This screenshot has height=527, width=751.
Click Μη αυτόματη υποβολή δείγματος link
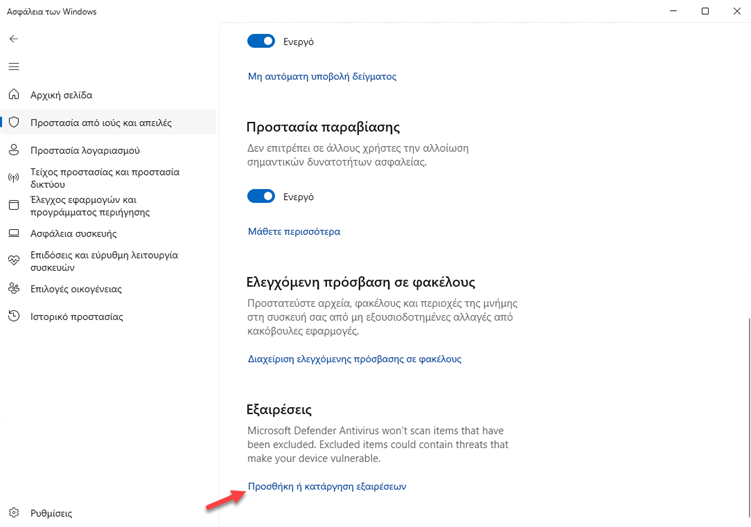[x=322, y=76]
